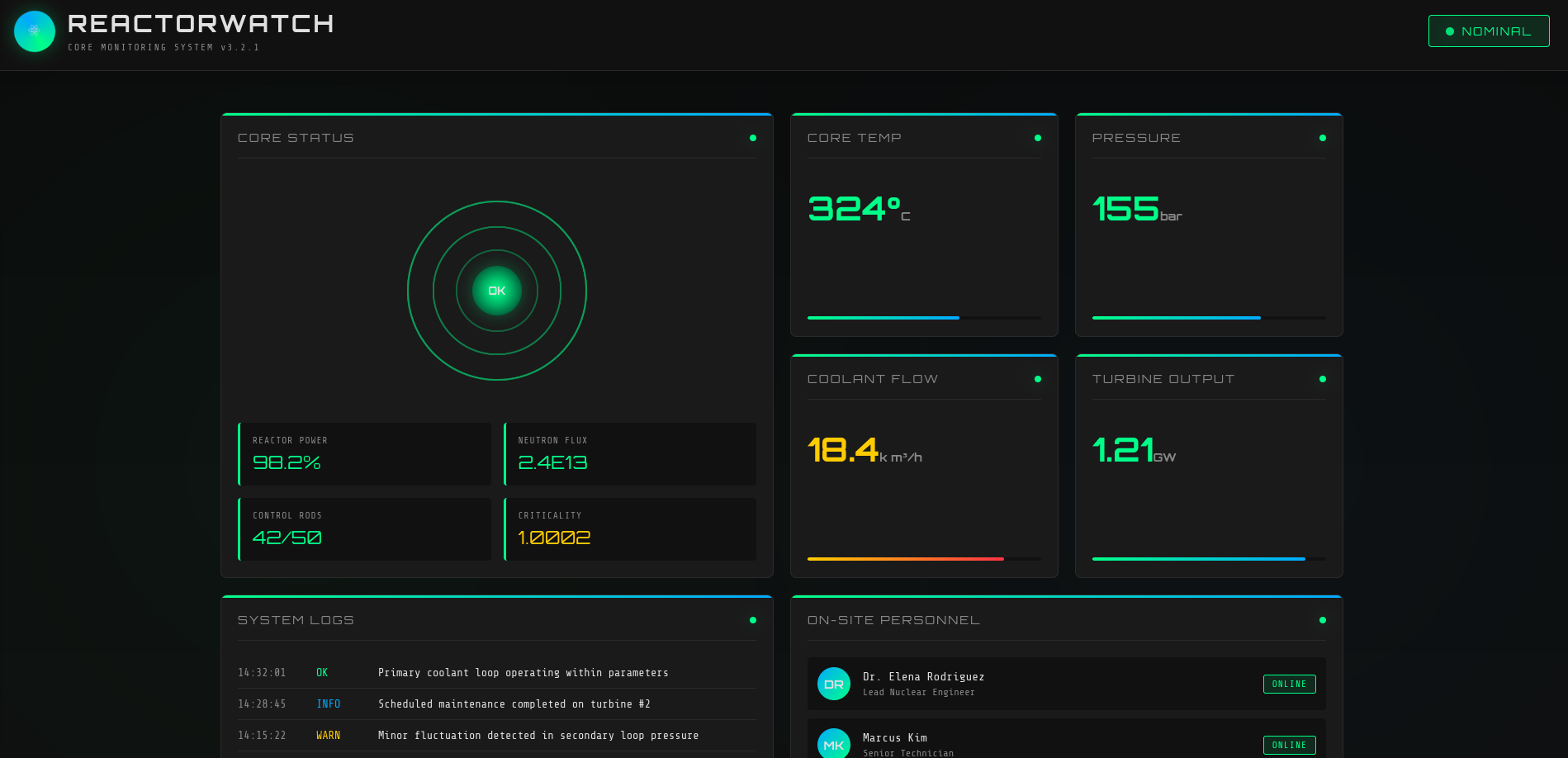This screenshot has height=758, width=1568.
Task: Click the Marcus Kim name
Action: [x=895, y=738]
